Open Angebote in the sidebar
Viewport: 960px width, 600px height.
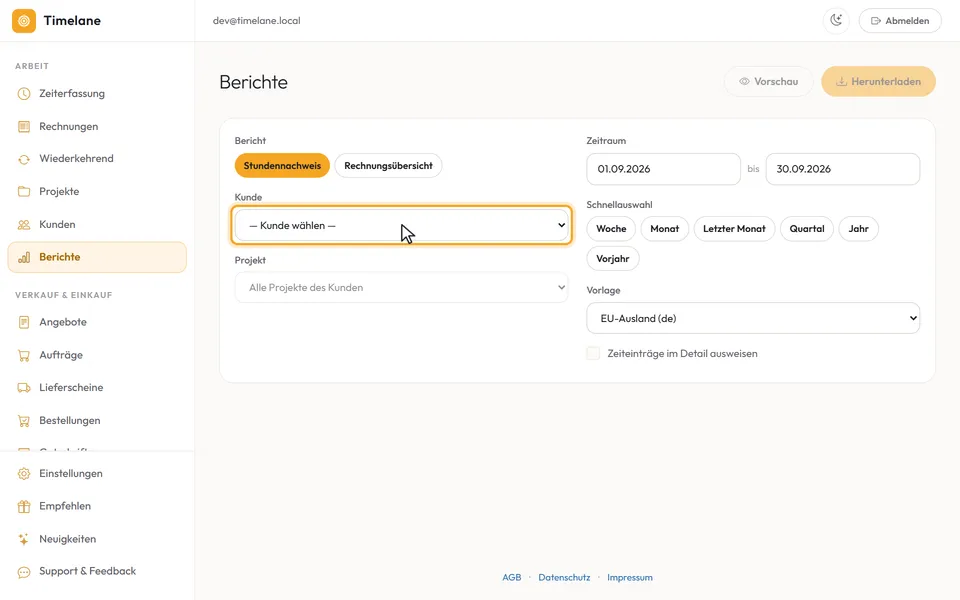click(97, 322)
